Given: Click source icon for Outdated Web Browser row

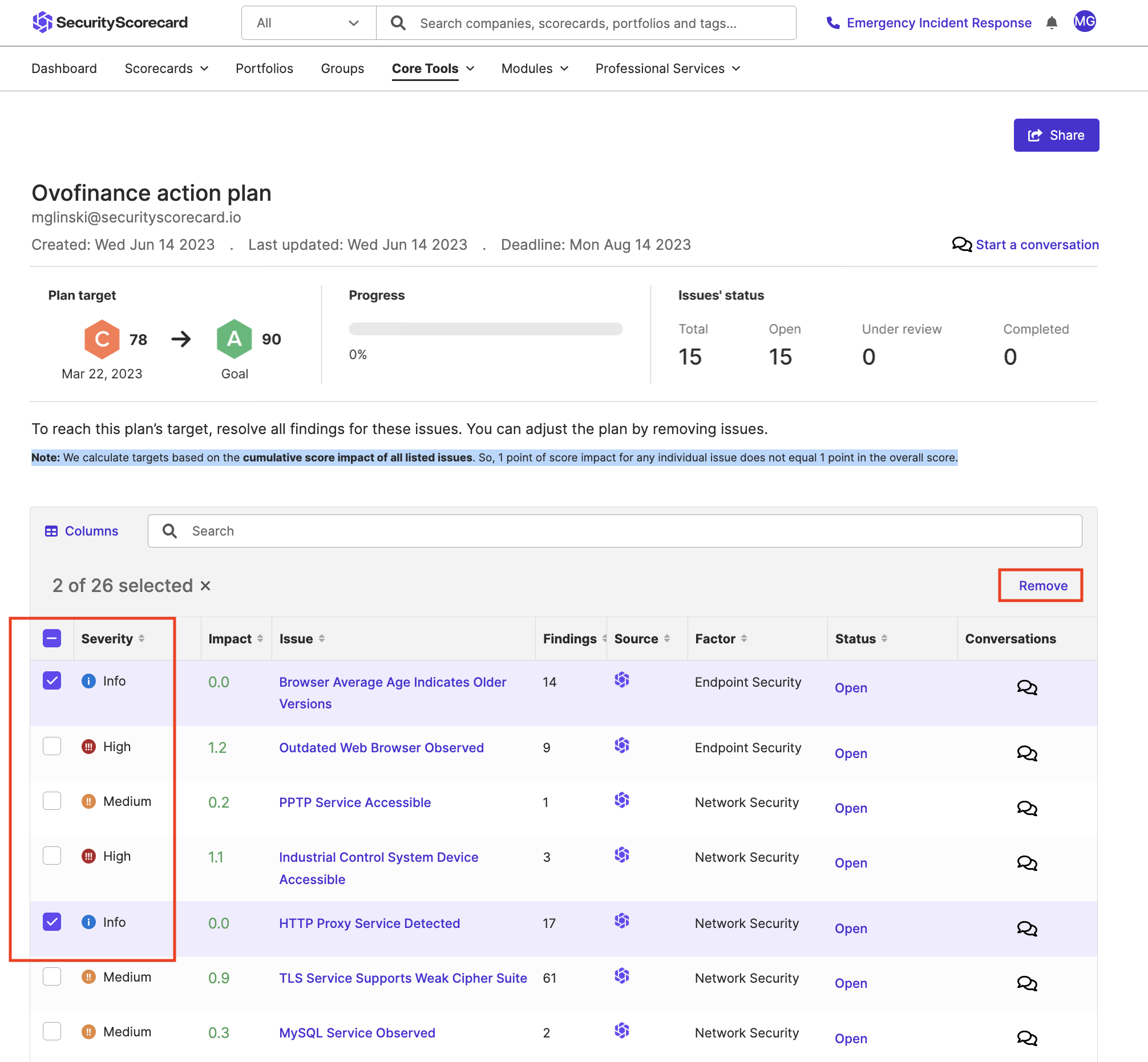Looking at the screenshot, I should (x=621, y=745).
